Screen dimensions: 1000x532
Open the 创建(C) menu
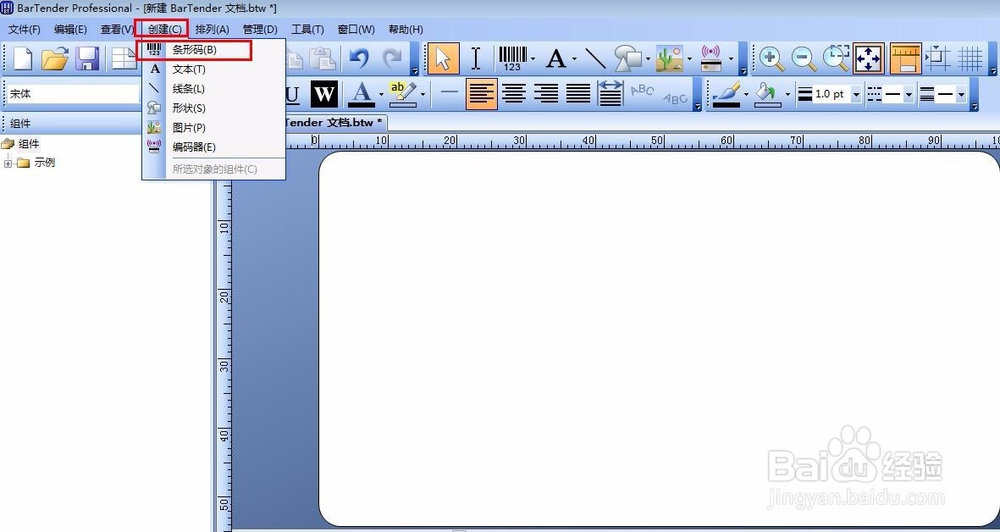(165, 29)
